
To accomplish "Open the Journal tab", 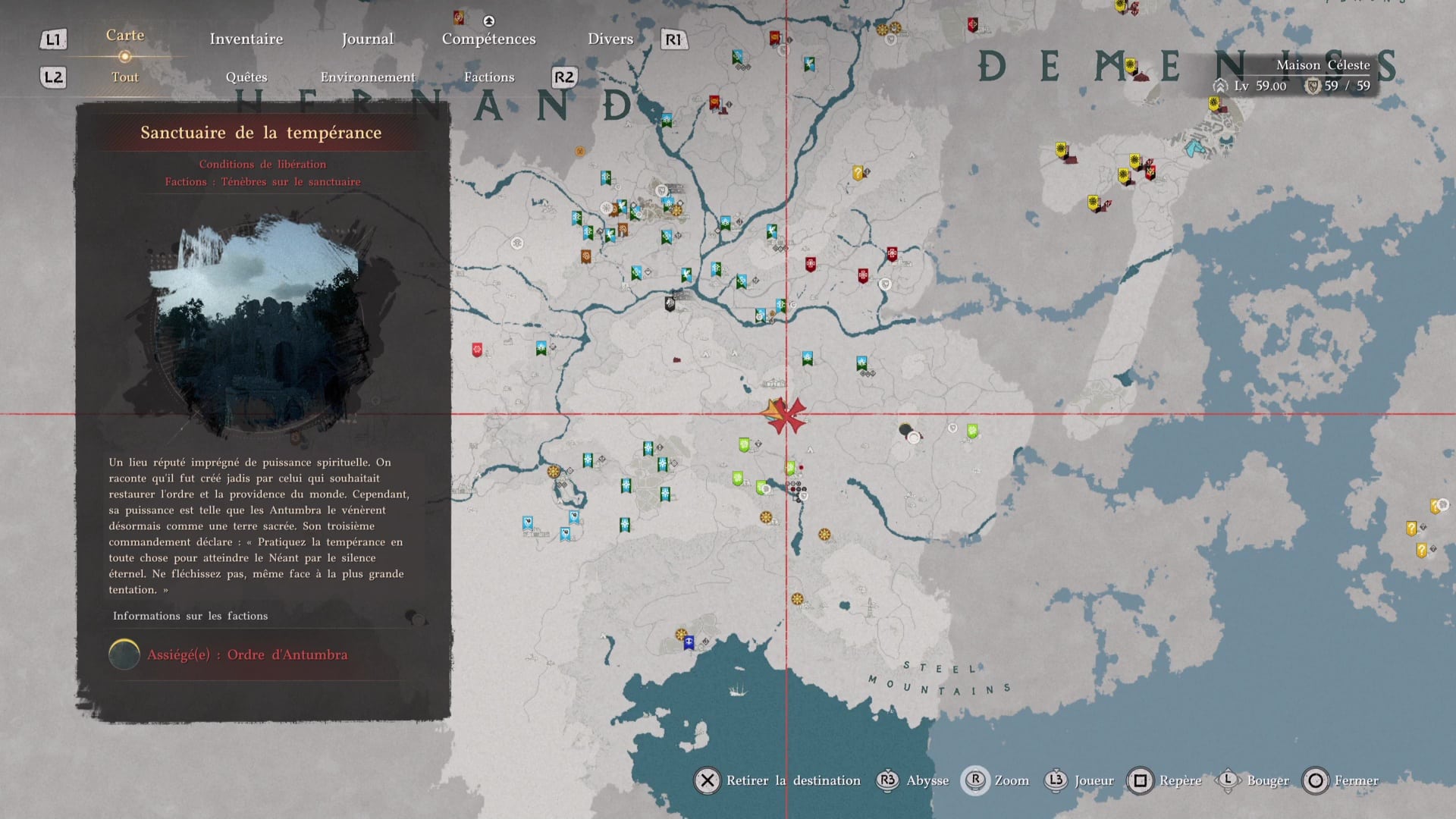I will pyautogui.click(x=368, y=39).
